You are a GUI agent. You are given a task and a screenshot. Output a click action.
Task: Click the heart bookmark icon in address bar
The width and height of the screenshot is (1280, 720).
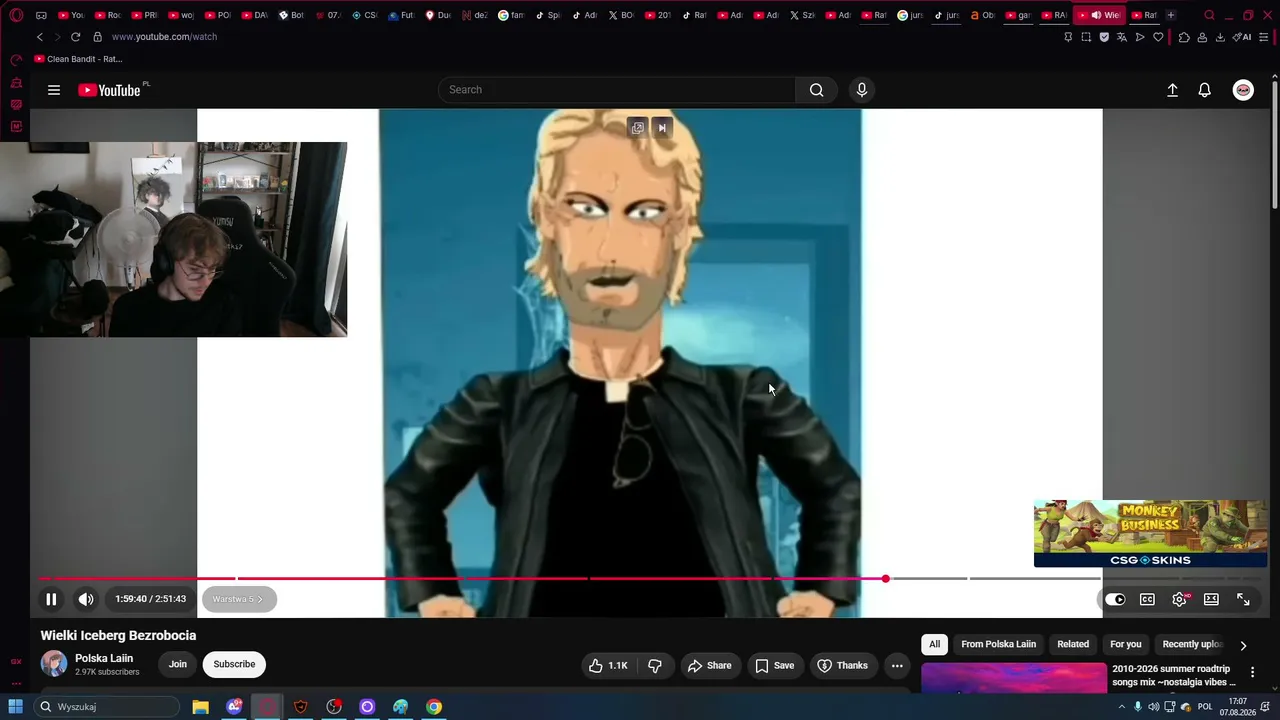[x=1158, y=37]
